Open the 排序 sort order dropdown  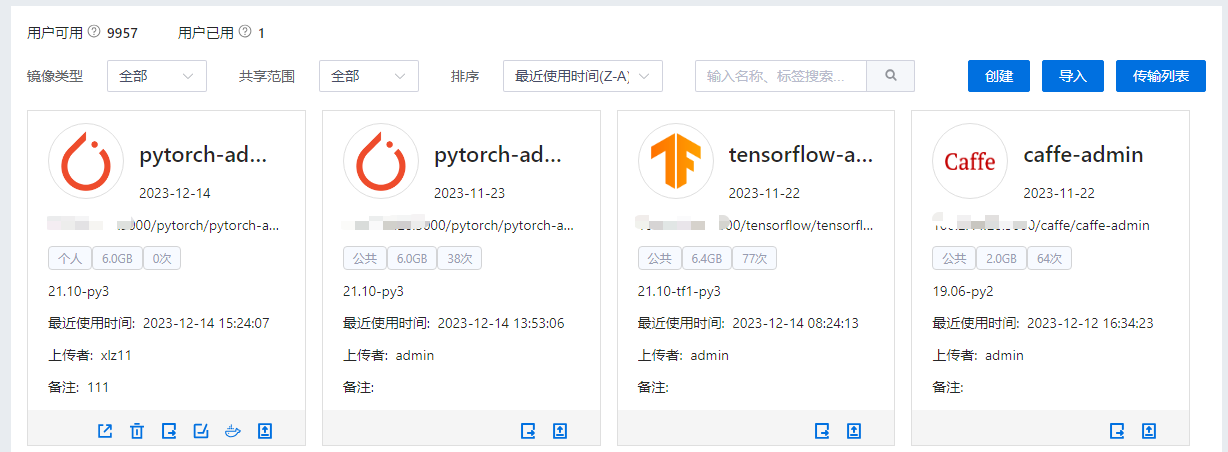click(x=582, y=76)
